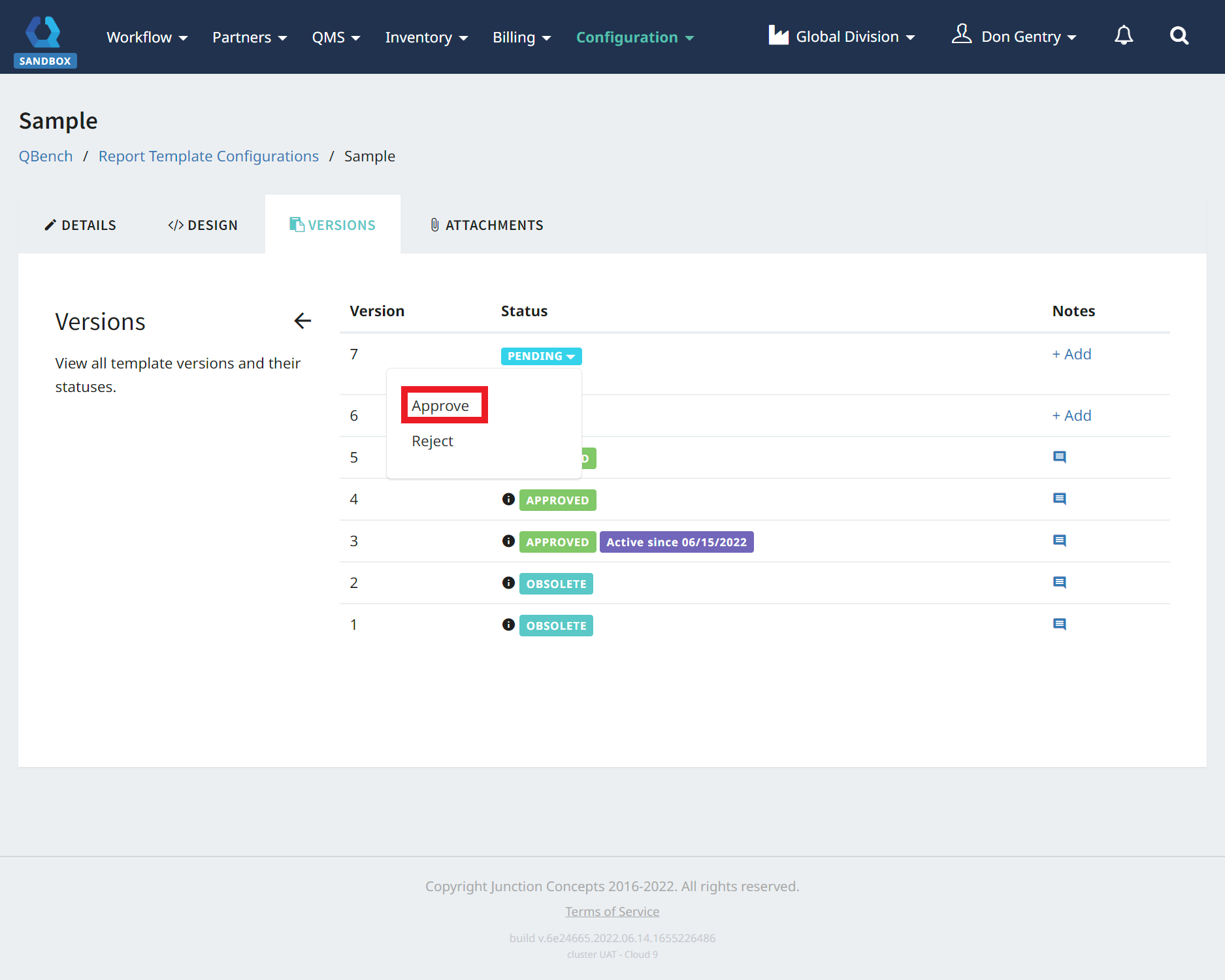Open the notes comment icon for version 5
Image resolution: width=1225 pixels, height=980 pixels.
(1059, 457)
